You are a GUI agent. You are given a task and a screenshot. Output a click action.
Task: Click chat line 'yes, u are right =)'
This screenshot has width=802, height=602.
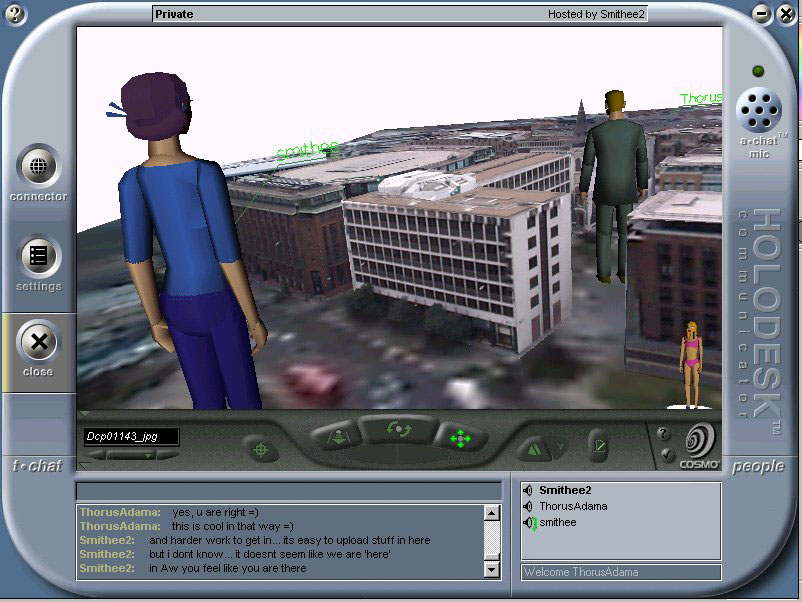215,512
